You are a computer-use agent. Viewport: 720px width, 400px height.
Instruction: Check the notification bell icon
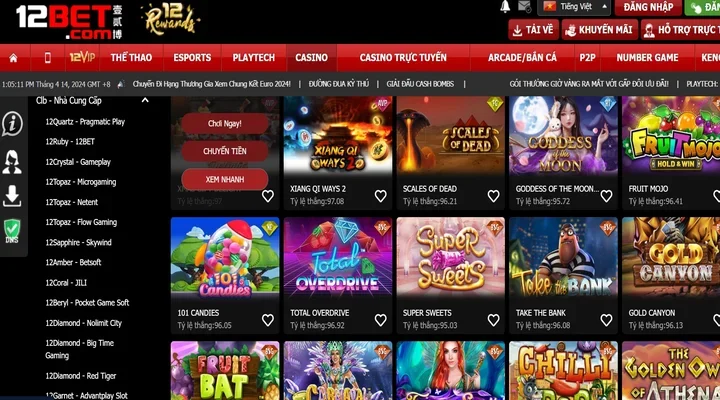[x=505, y=6]
